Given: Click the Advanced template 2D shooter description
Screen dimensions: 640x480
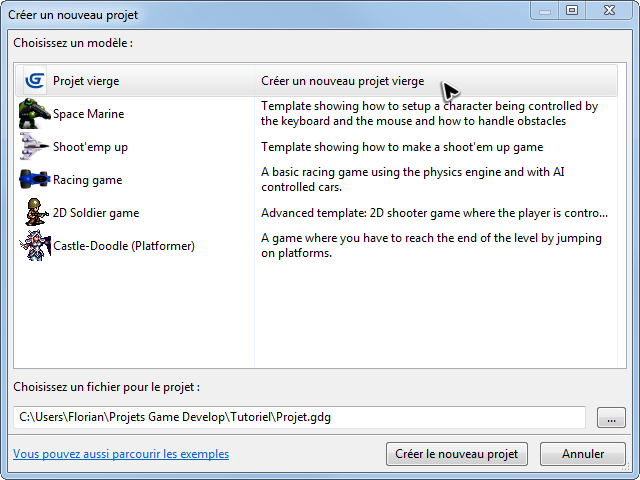Looking at the screenshot, I should coord(434,213).
